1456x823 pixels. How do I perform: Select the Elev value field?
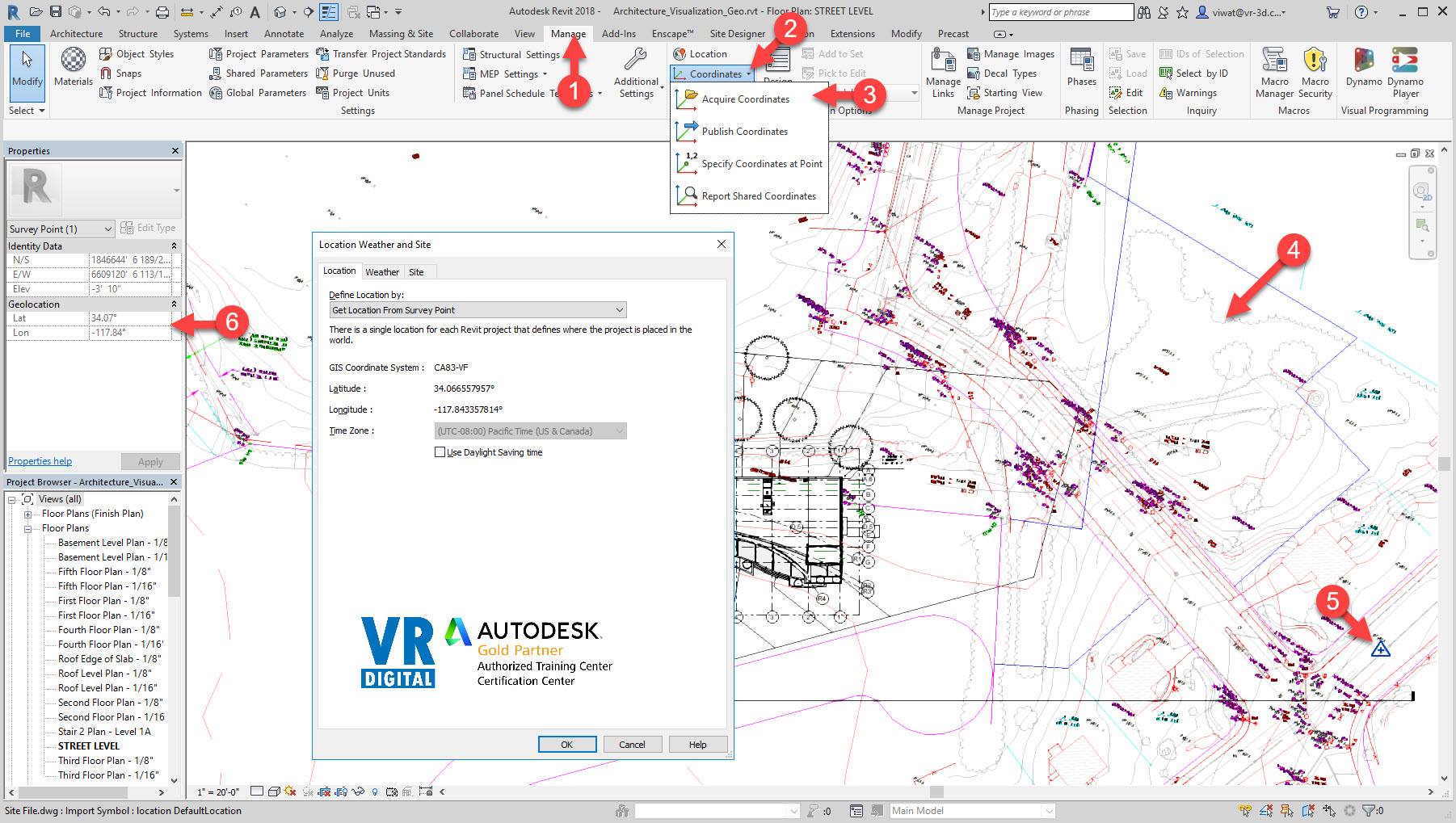[x=130, y=289]
